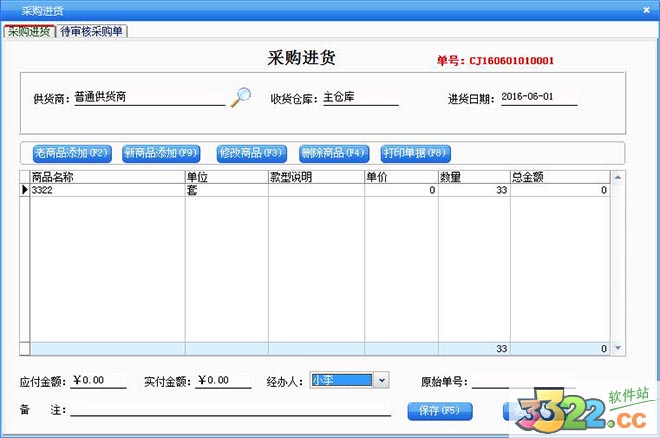Click the 应付金额 field
The height and width of the screenshot is (438, 660).
(x=98, y=381)
